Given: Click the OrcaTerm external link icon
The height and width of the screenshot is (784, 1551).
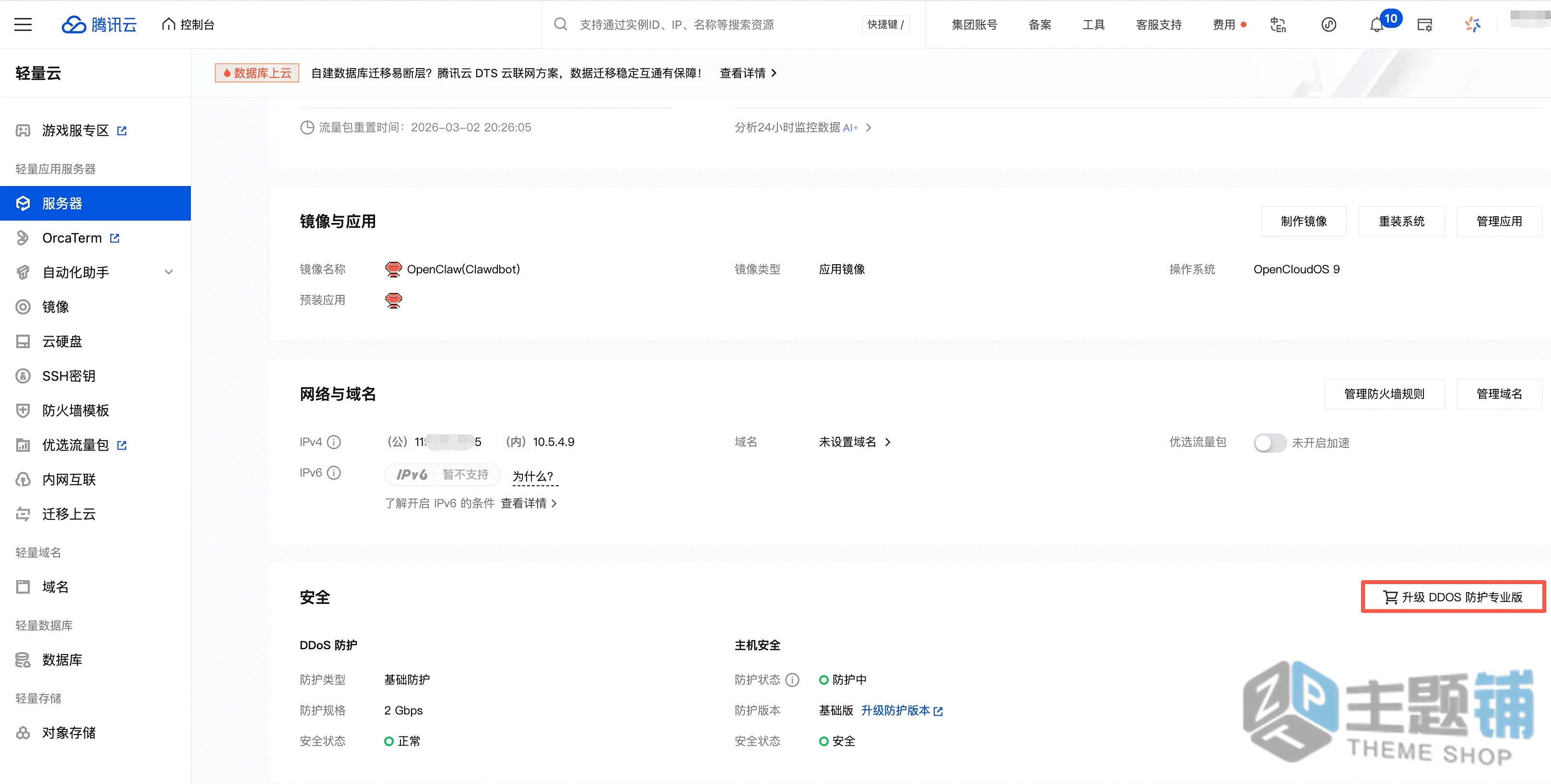Looking at the screenshot, I should (x=115, y=238).
